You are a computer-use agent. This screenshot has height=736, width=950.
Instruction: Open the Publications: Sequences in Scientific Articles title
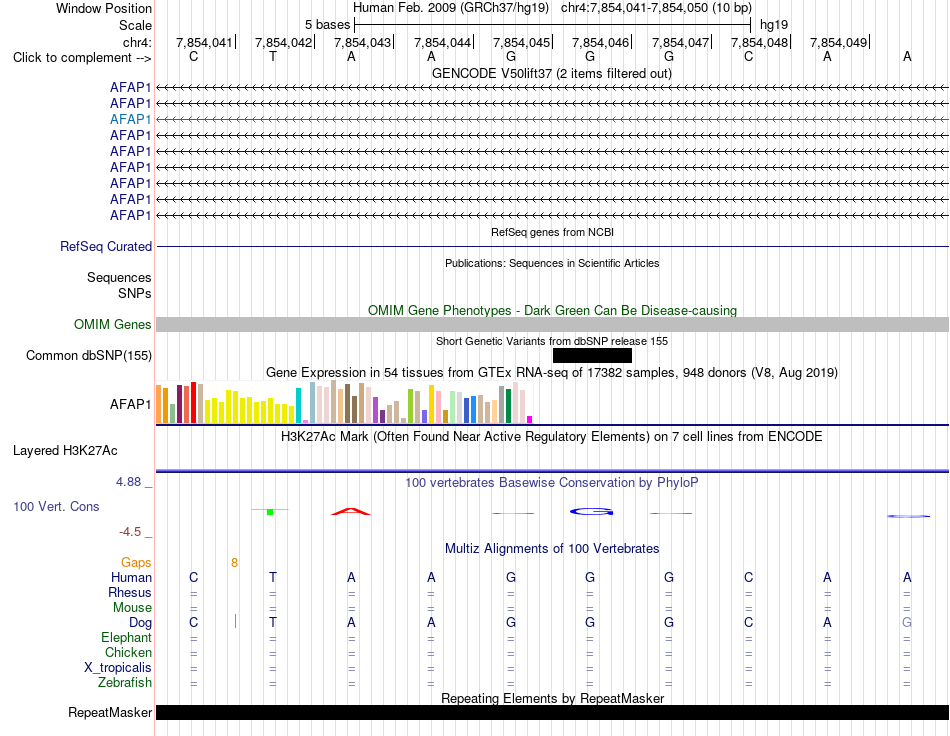pyautogui.click(x=552, y=263)
